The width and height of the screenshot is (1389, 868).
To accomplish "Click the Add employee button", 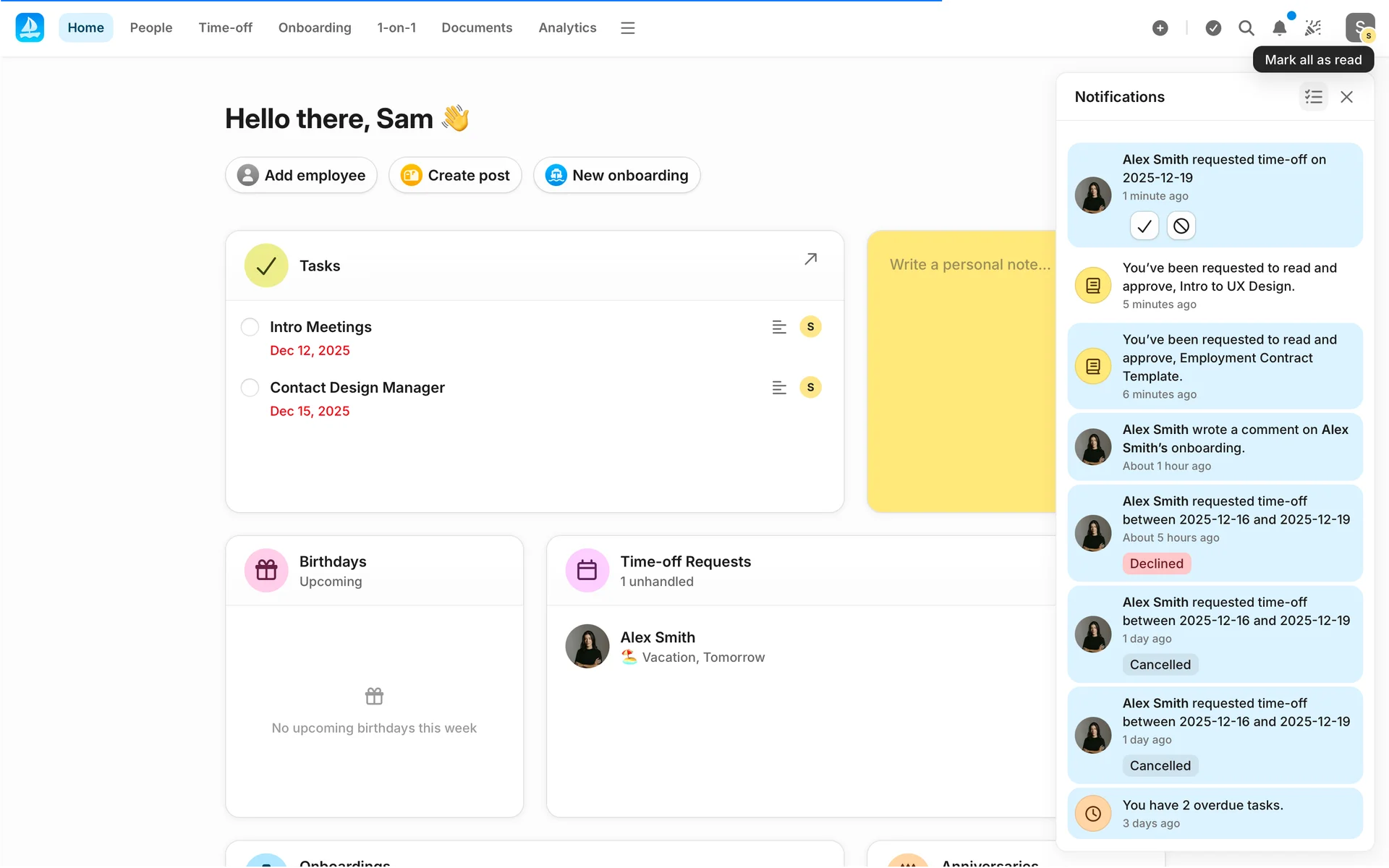I will [301, 175].
